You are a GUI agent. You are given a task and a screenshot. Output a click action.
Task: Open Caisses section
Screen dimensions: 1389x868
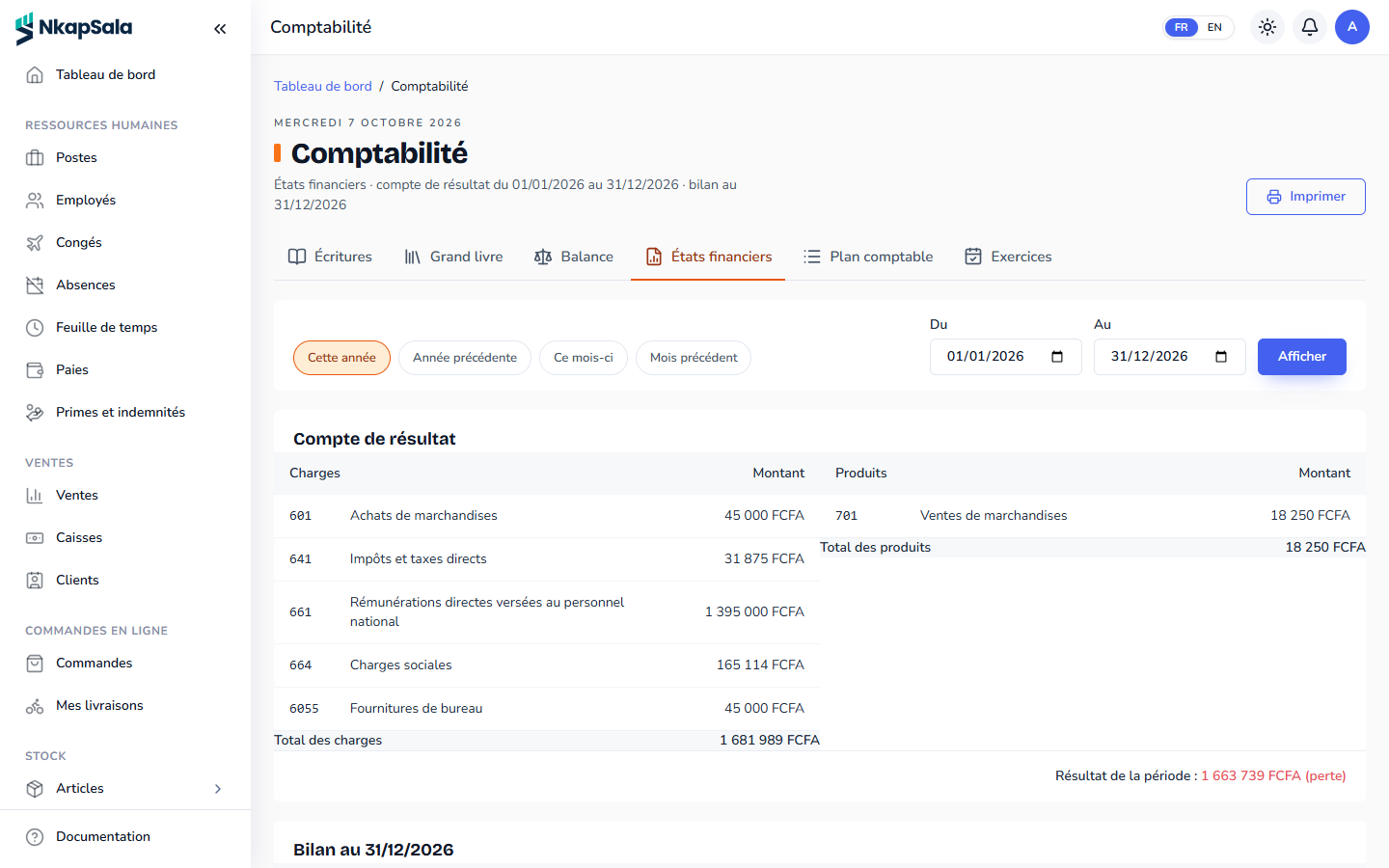(125, 537)
